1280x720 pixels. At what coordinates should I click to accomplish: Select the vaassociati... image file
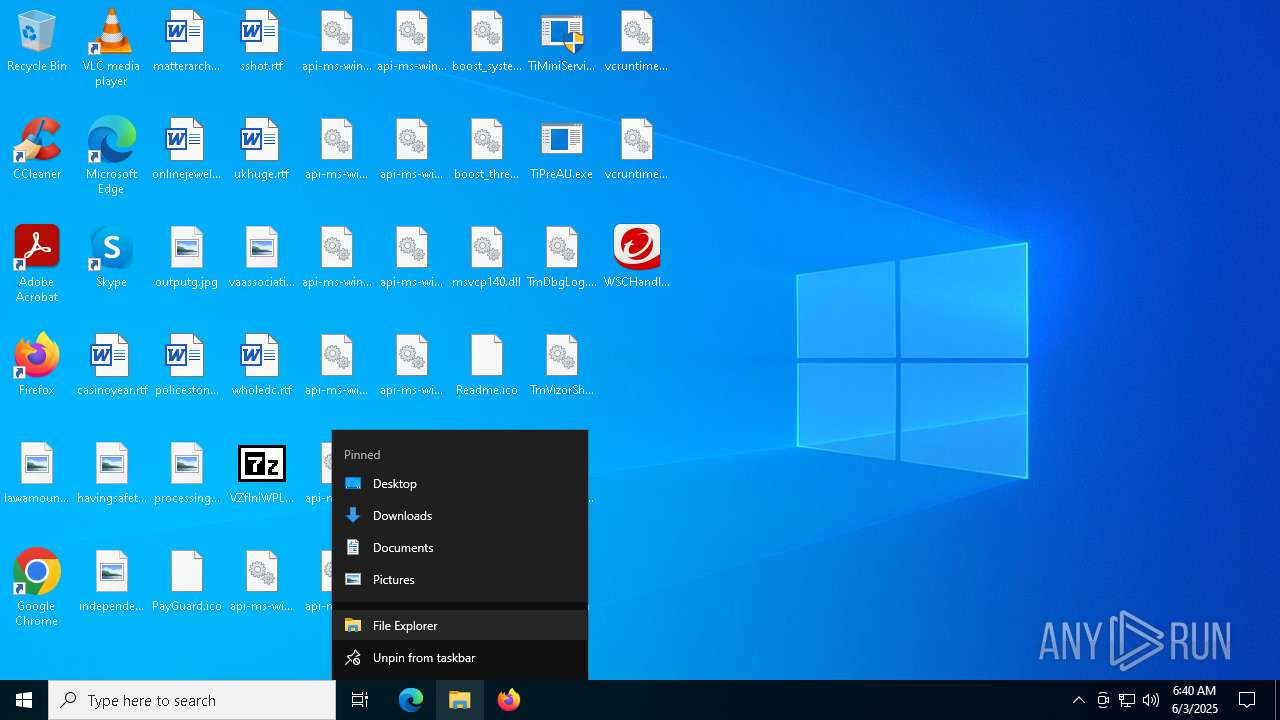coord(261,257)
